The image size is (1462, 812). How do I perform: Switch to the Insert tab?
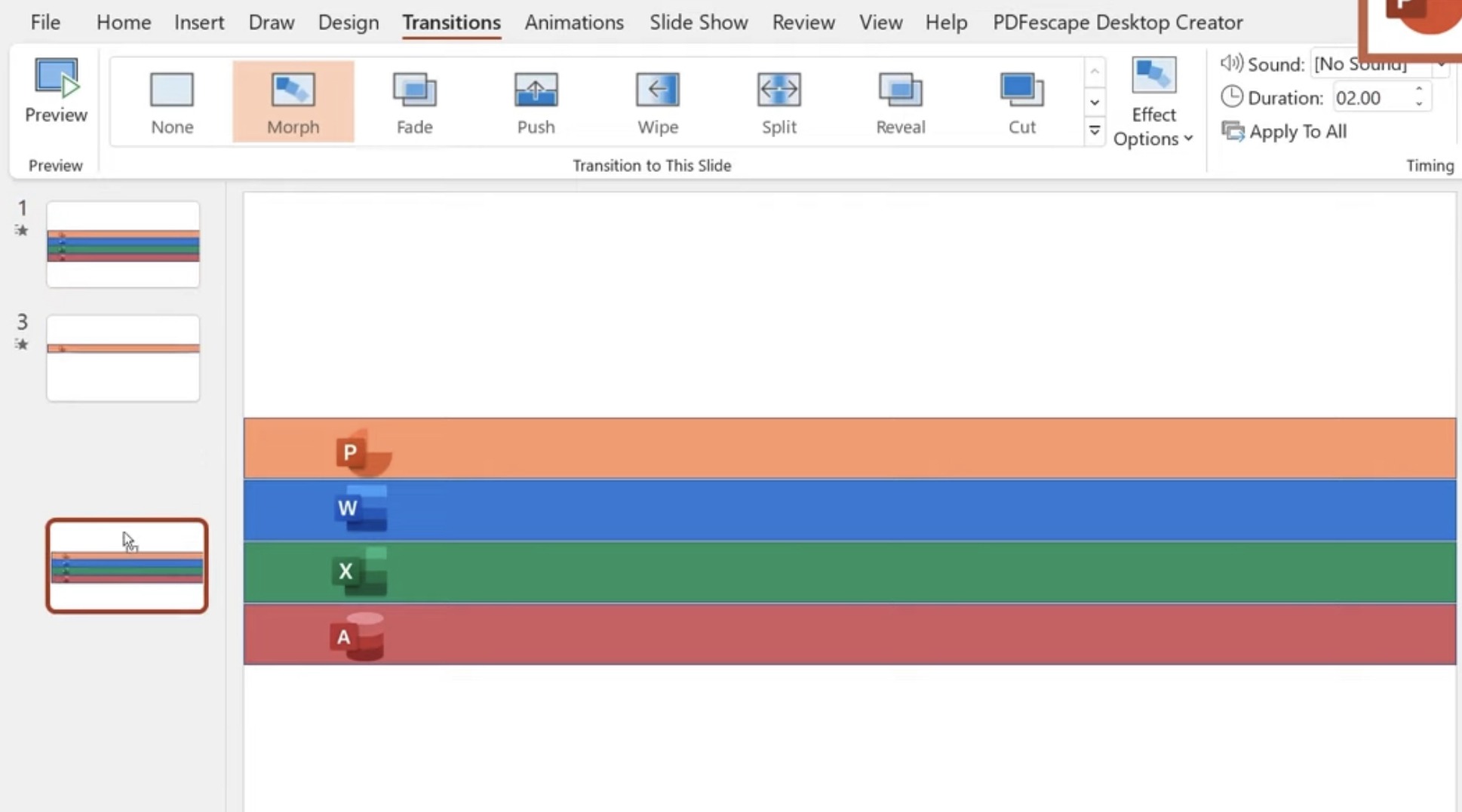tap(199, 23)
